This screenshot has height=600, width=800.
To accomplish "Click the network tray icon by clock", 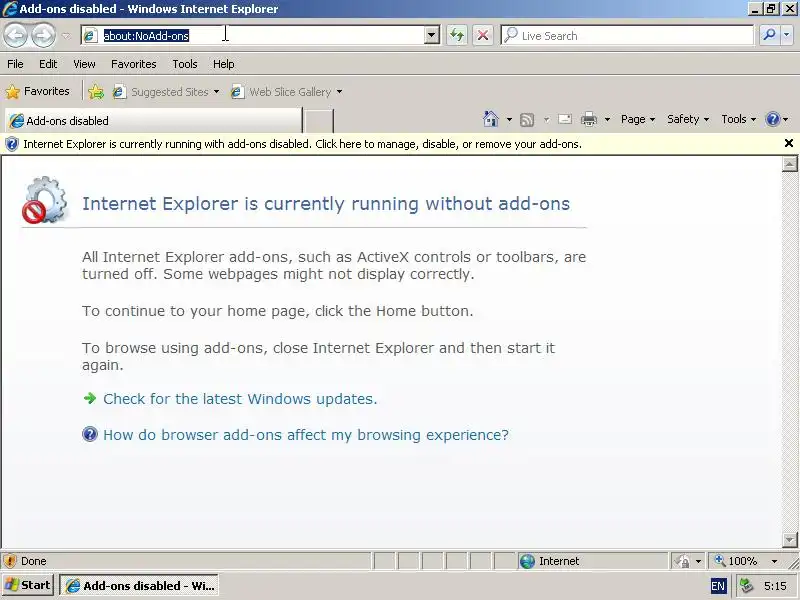I will point(746,585).
